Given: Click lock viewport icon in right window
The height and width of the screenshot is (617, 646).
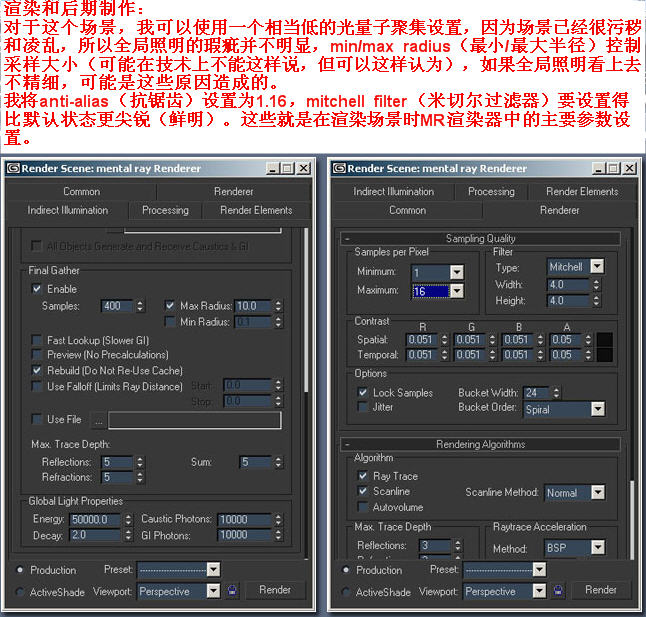Looking at the screenshot, I should 558,591.
